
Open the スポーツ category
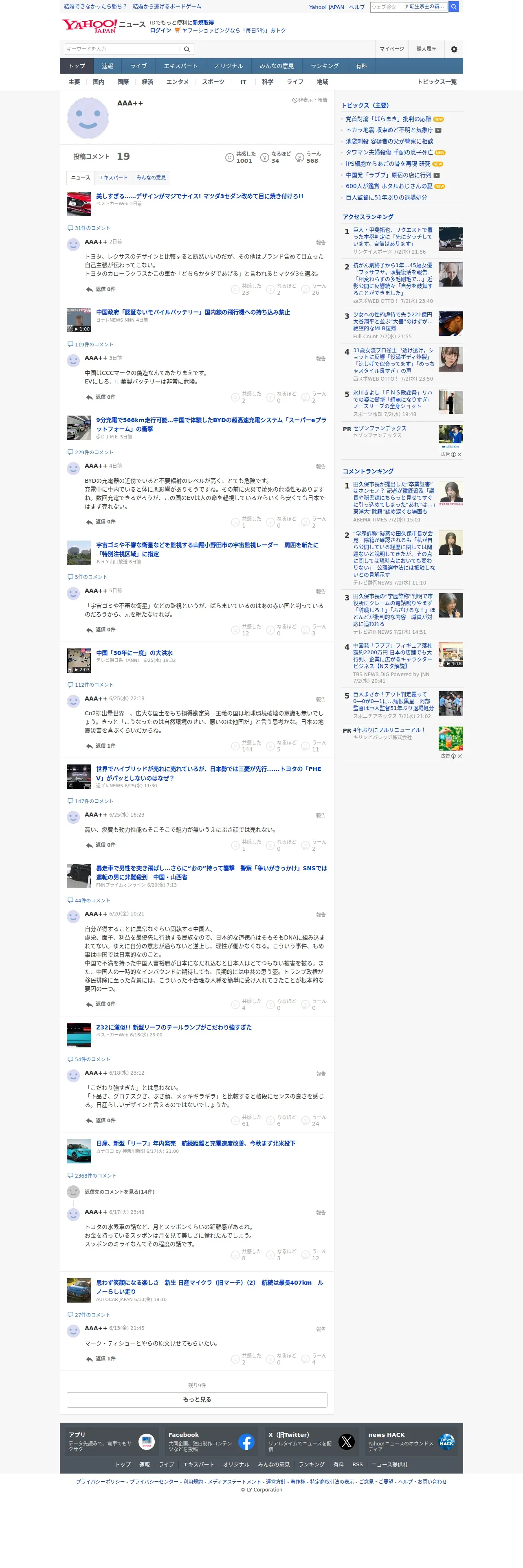[213, 82]
